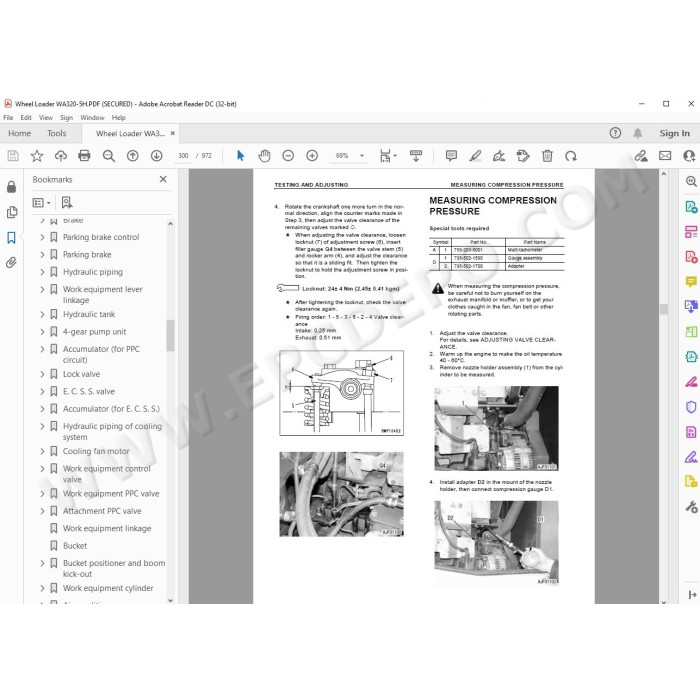Print the document using printer icon
The width and height of the screenshot is (700, 700).
pos(84,156)
